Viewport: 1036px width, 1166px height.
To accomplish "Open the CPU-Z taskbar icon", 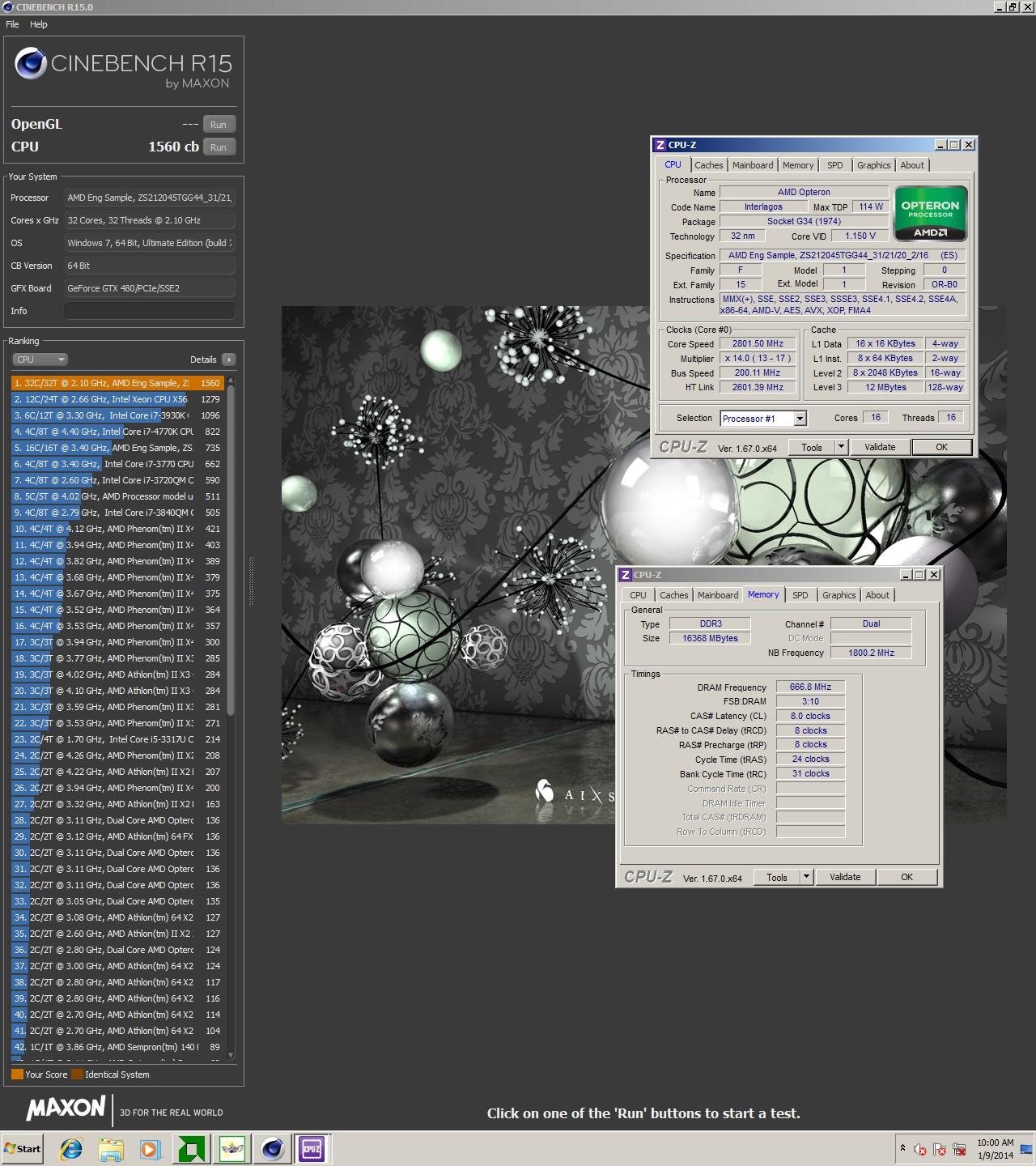I will pos(312,1148).
